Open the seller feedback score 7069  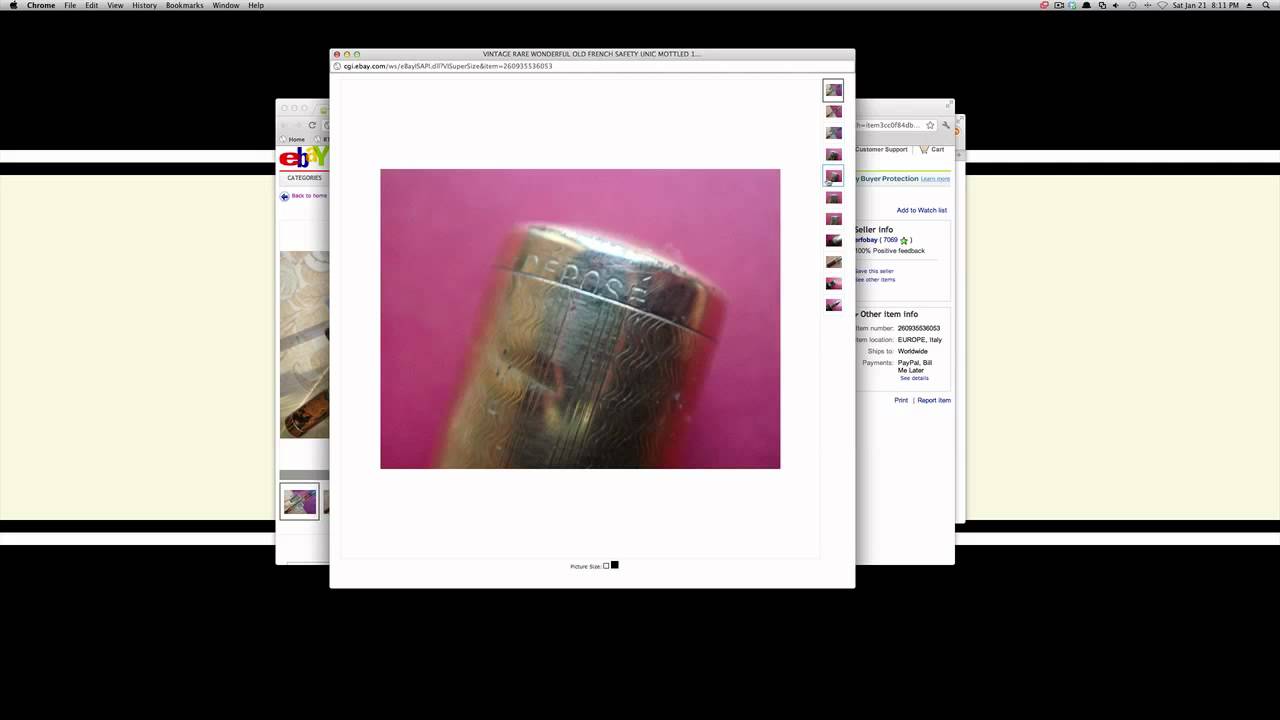(x=890, y=240)
